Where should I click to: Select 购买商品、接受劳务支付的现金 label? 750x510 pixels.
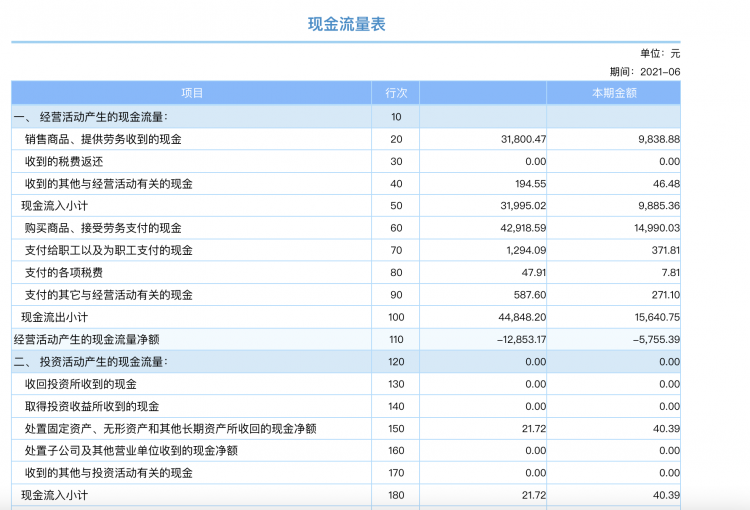(103, 228)
